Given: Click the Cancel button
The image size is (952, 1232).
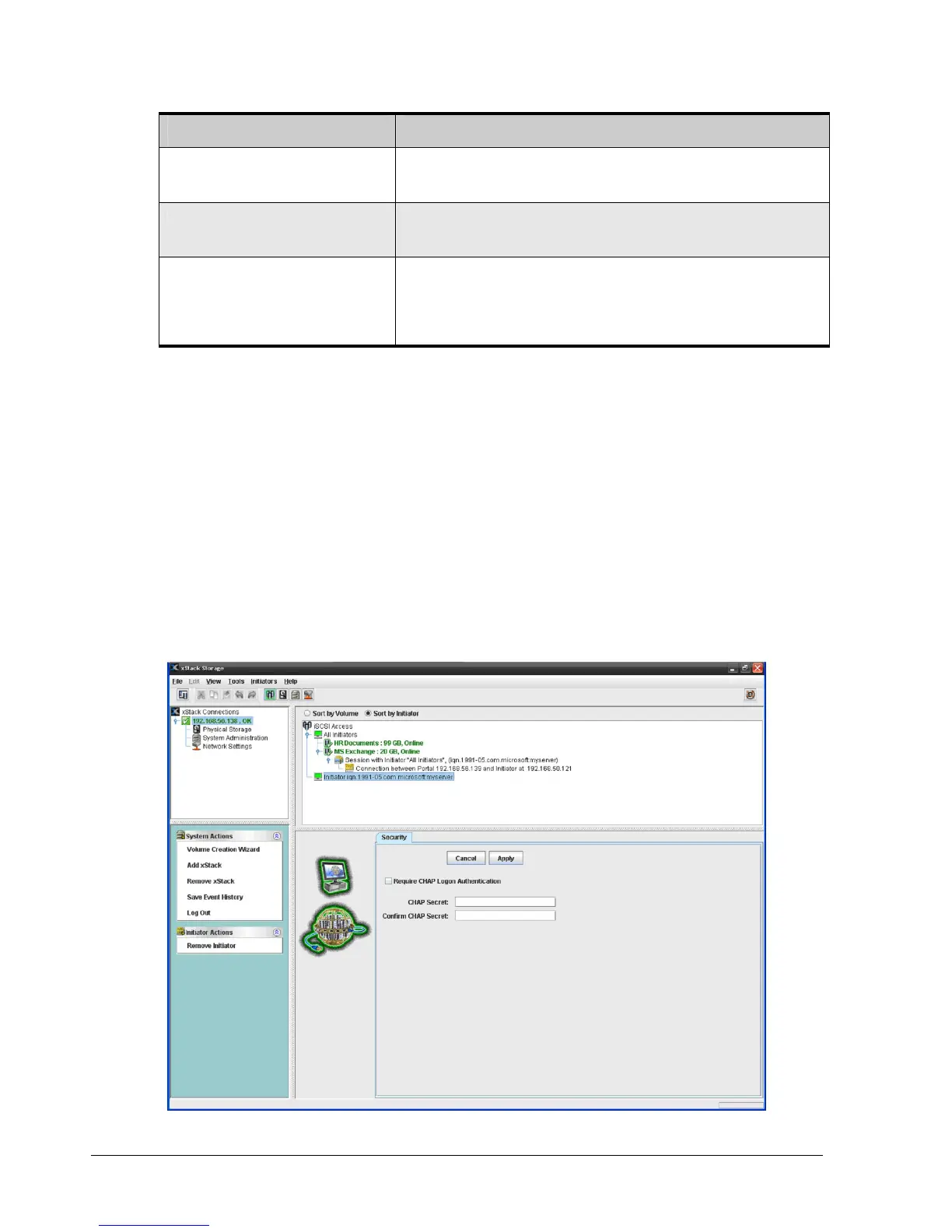Looking at the screenshot, I should (466, 858).
